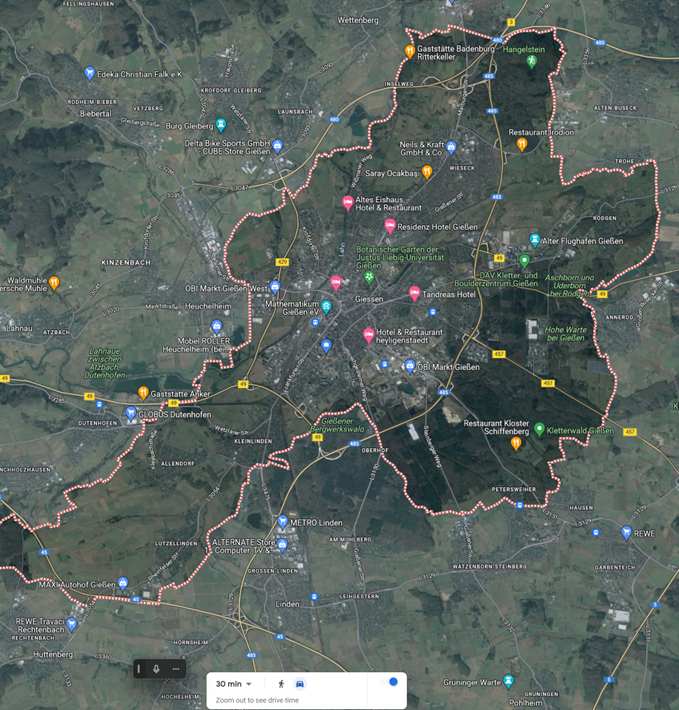The width and height of the screenshot is (679, 710).
Task: Open the Gruninger Warte landmark pin
Action: click(x=508, y=681)
